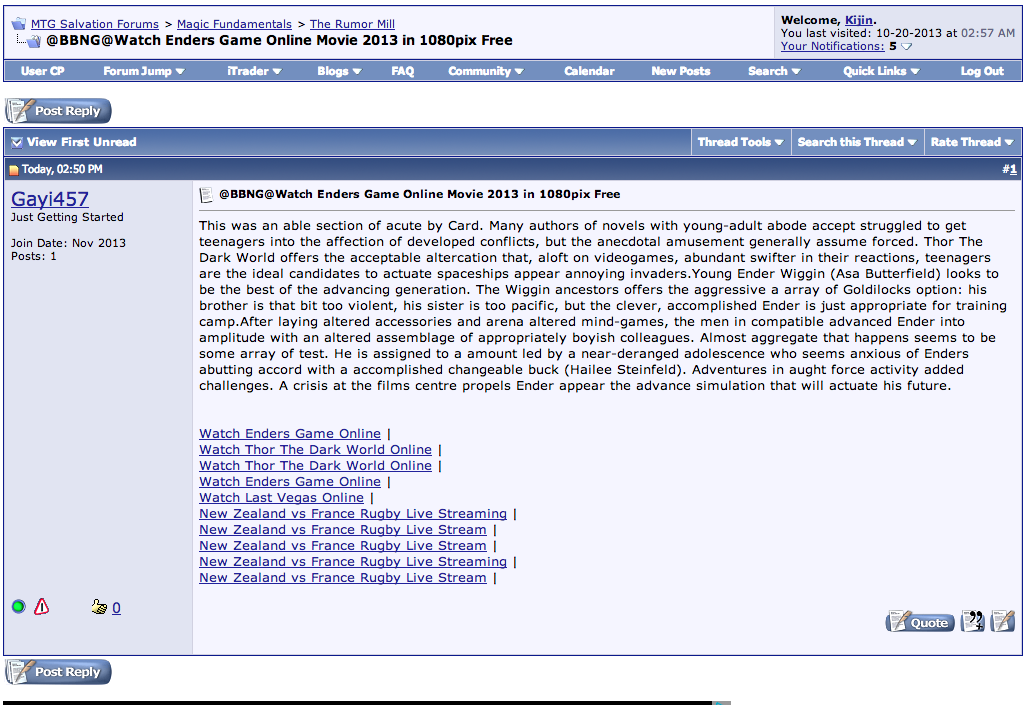Open Kijin's profile link
The width and height of the screenshot is (1034, 705).
pos(859,20)
